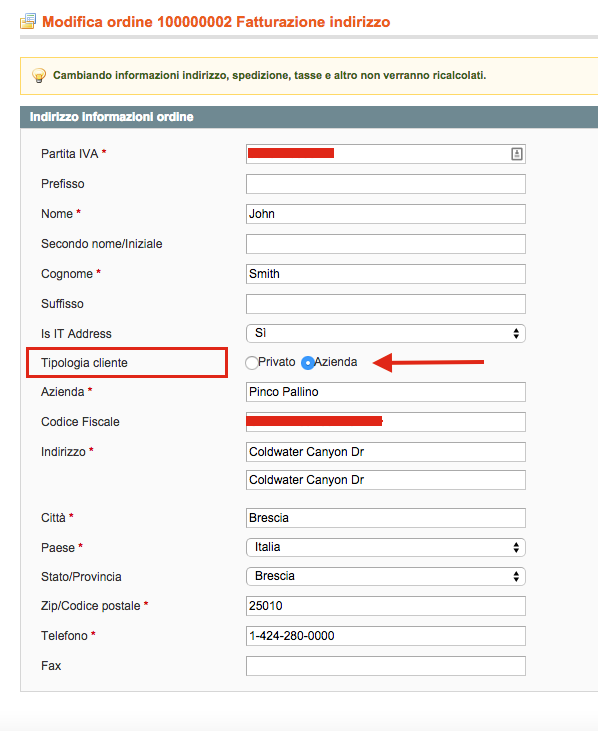Click the Nome field containing John
The image size is (598, 731).
386,214
